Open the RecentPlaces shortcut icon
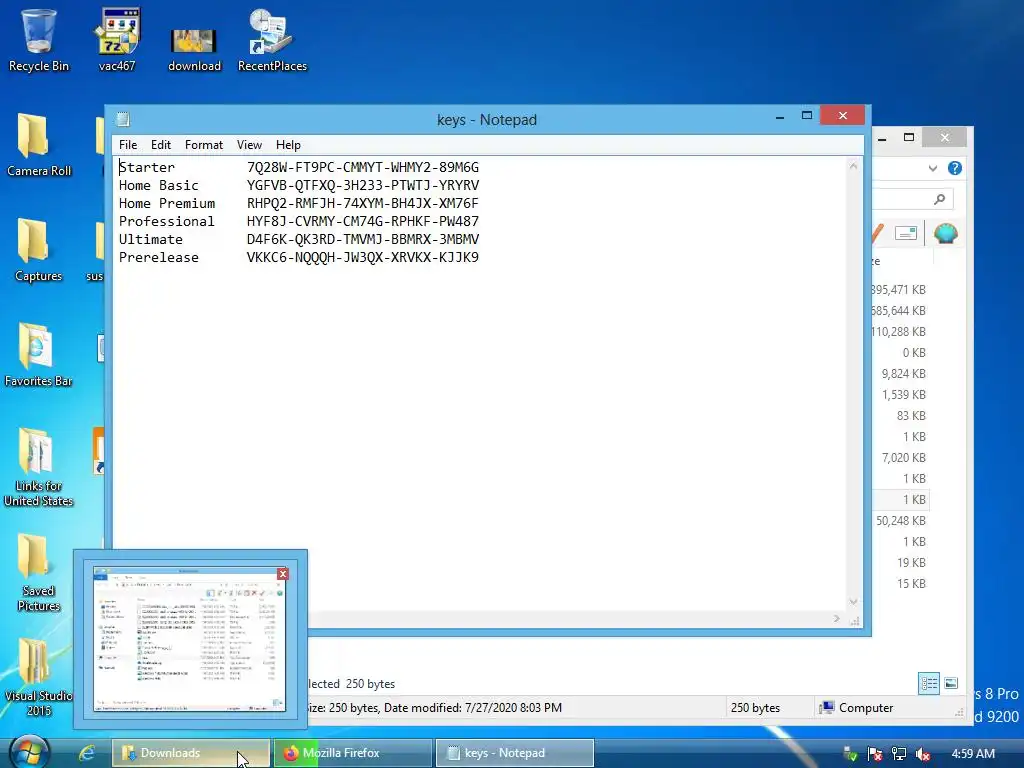Viewport: 1024px width, 768px height. [x=272, y=39]
